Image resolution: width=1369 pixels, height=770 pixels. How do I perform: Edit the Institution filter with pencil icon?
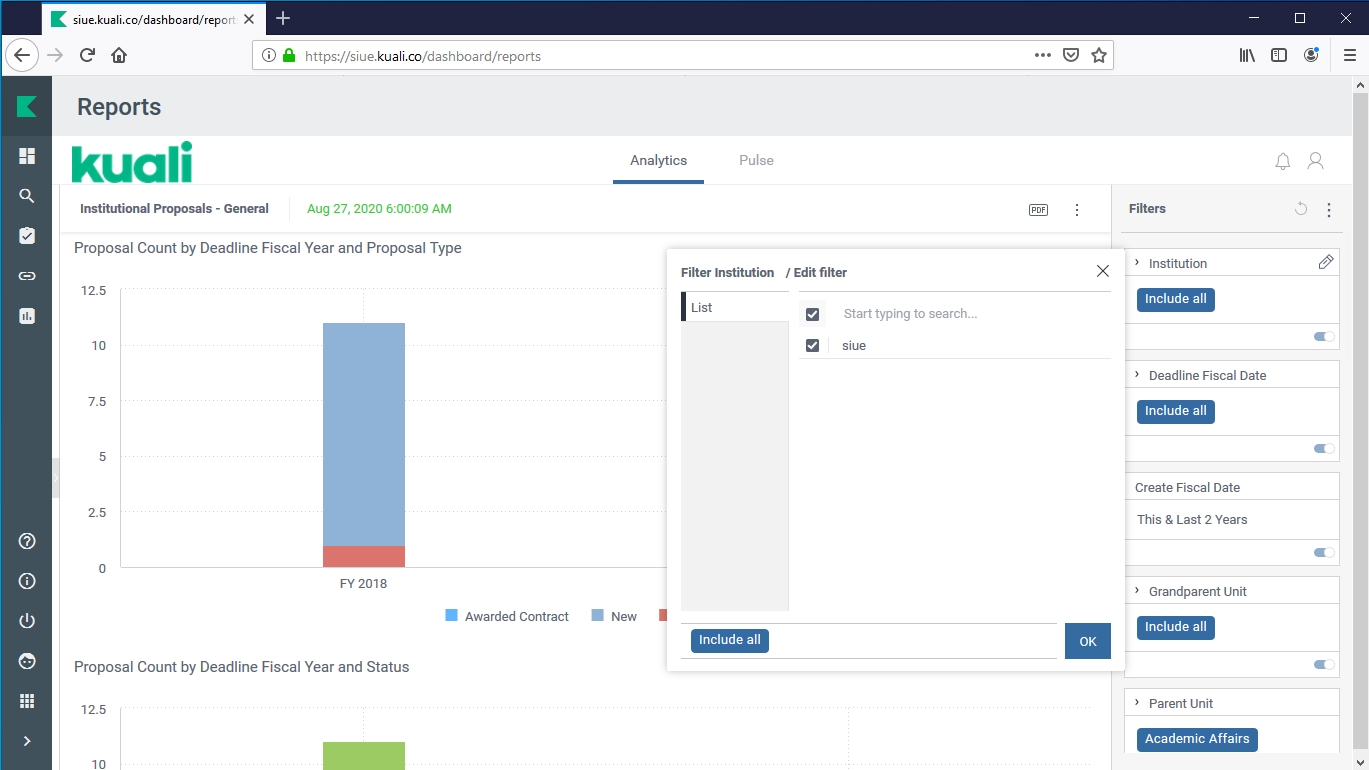coord(1326,262)
